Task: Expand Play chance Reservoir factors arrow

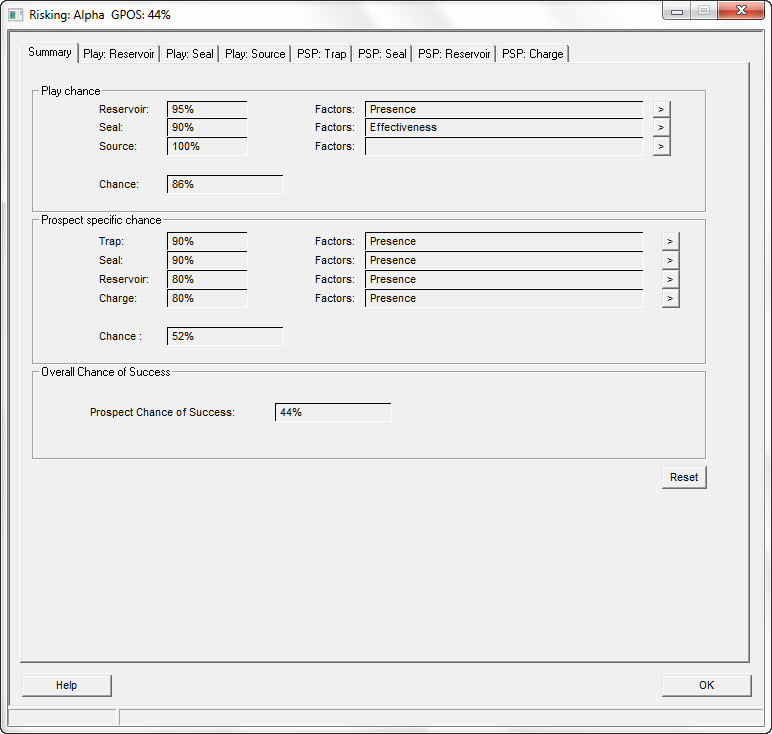Action: pyautogui.click(x=661, y=109)
